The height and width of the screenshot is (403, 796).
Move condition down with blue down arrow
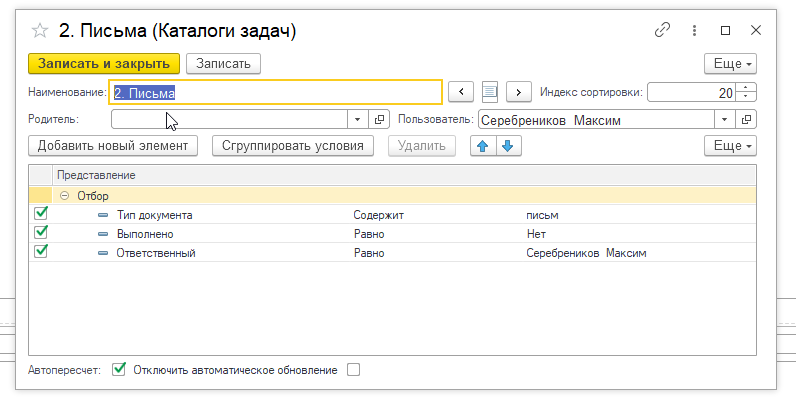coord(507,146)
